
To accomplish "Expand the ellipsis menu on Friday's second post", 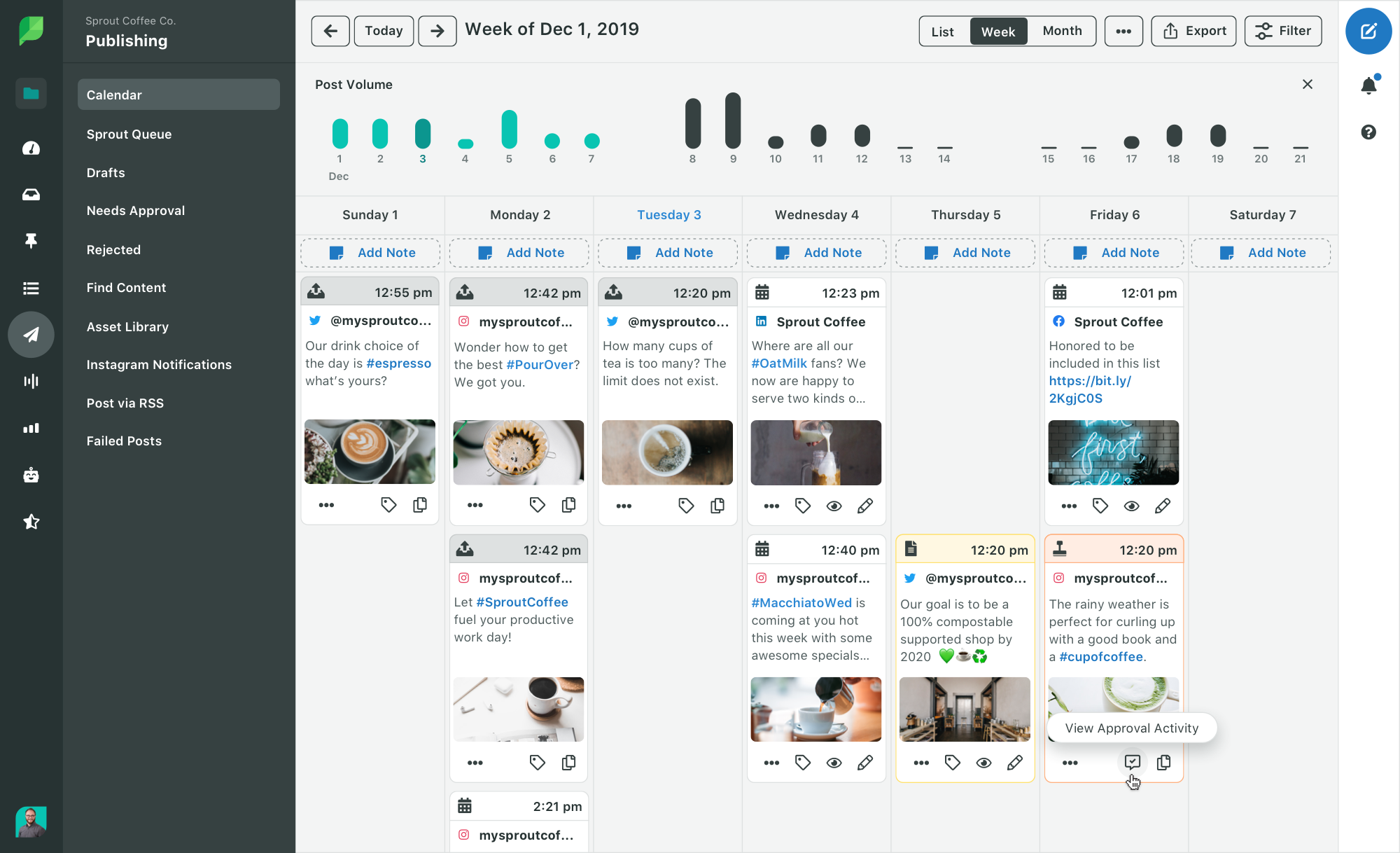I will tap(1069, 762).
